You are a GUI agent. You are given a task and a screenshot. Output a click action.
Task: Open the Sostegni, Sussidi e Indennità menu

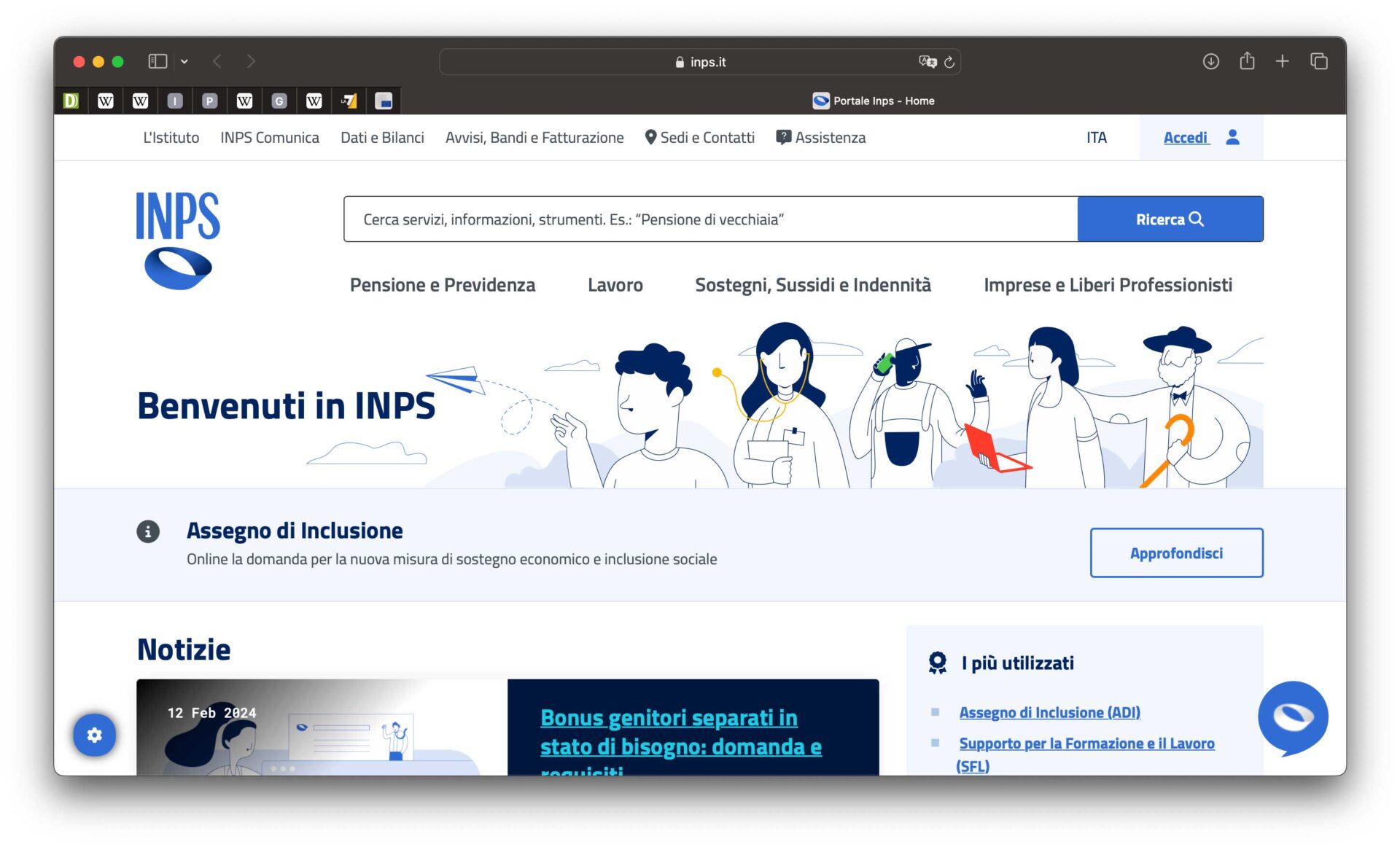pyautogui.click(x=813, y=285)
